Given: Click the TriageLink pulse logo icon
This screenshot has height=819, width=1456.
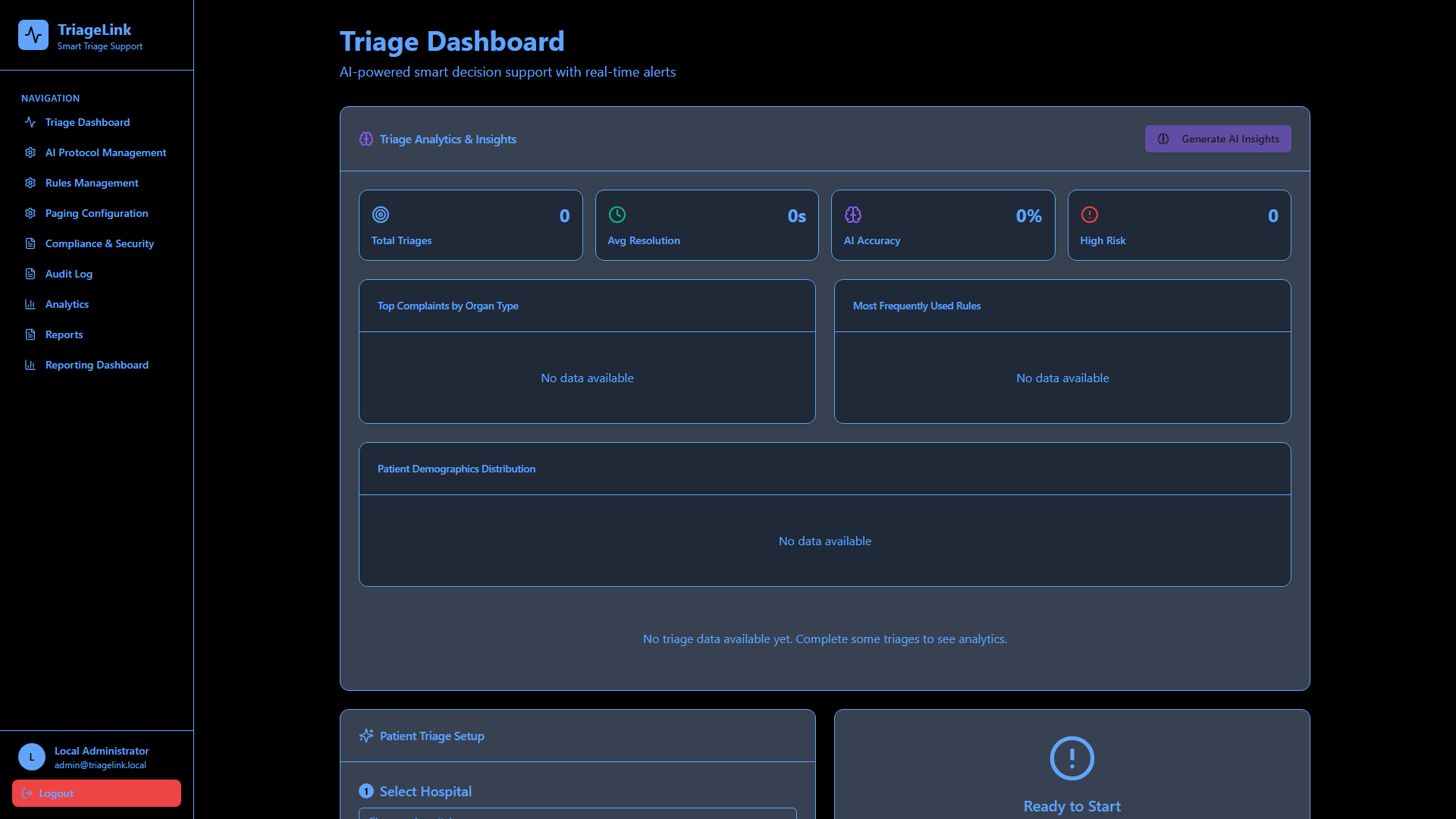Looking at the screenshot, I should pos(33,35).
